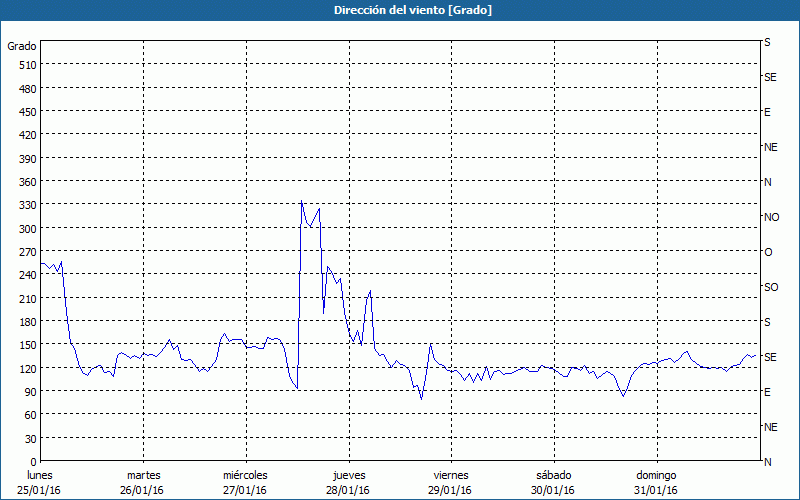Click the 90 tick label on the y-axis
The width and height of the screenshot is (800, 500).
[x=29, y=392]
